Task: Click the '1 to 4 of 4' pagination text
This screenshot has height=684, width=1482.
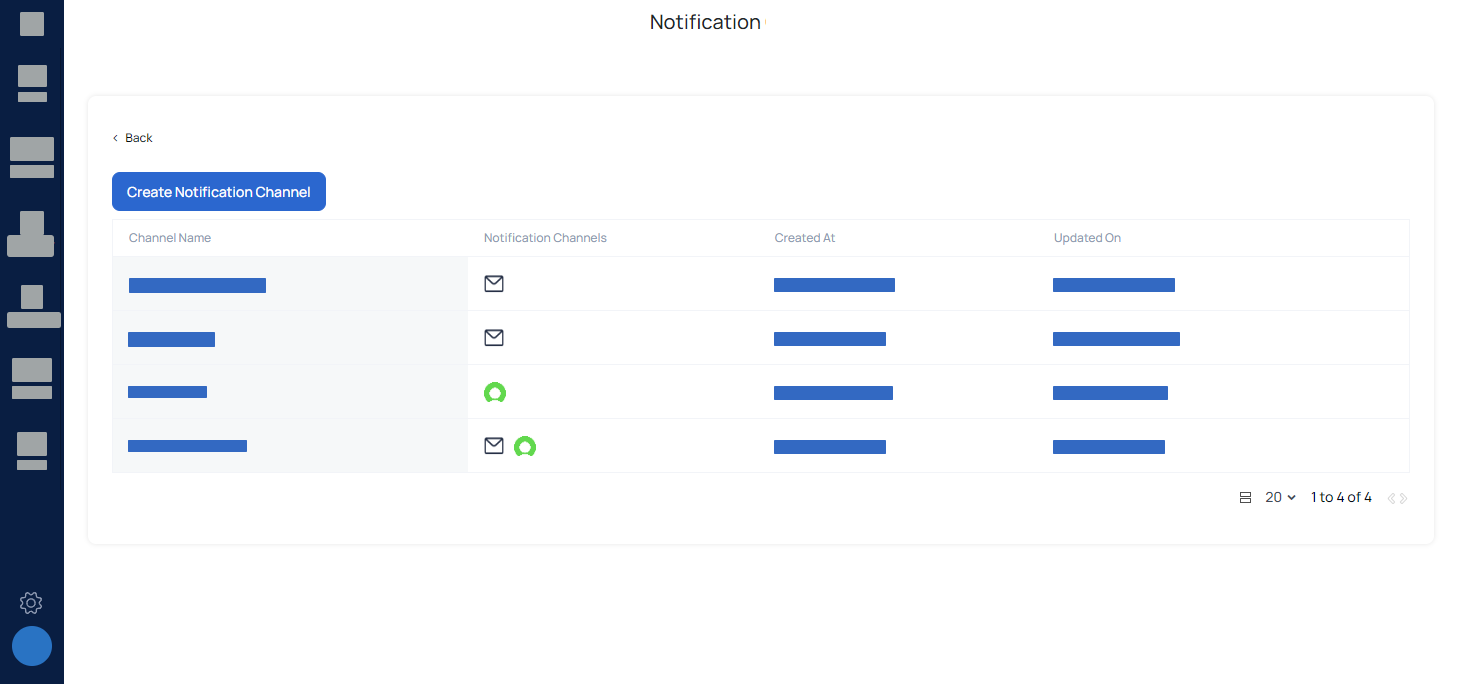Action: pyautogui.click(x=1341, y=498)
